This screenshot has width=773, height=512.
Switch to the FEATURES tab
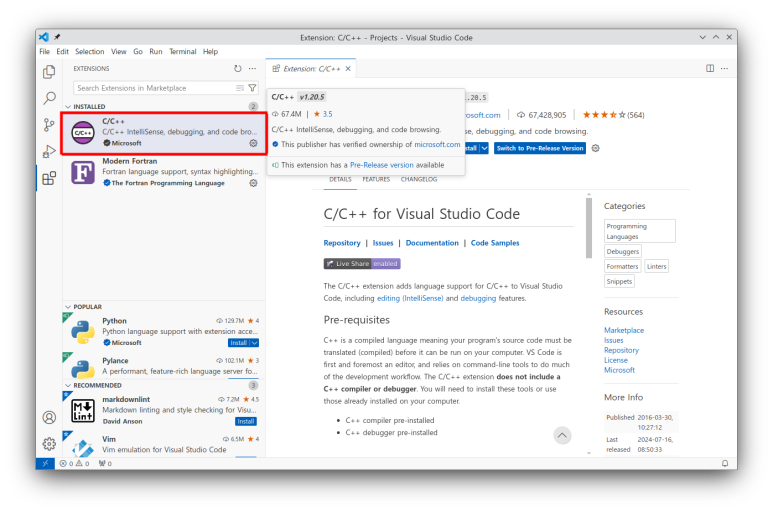376,179
